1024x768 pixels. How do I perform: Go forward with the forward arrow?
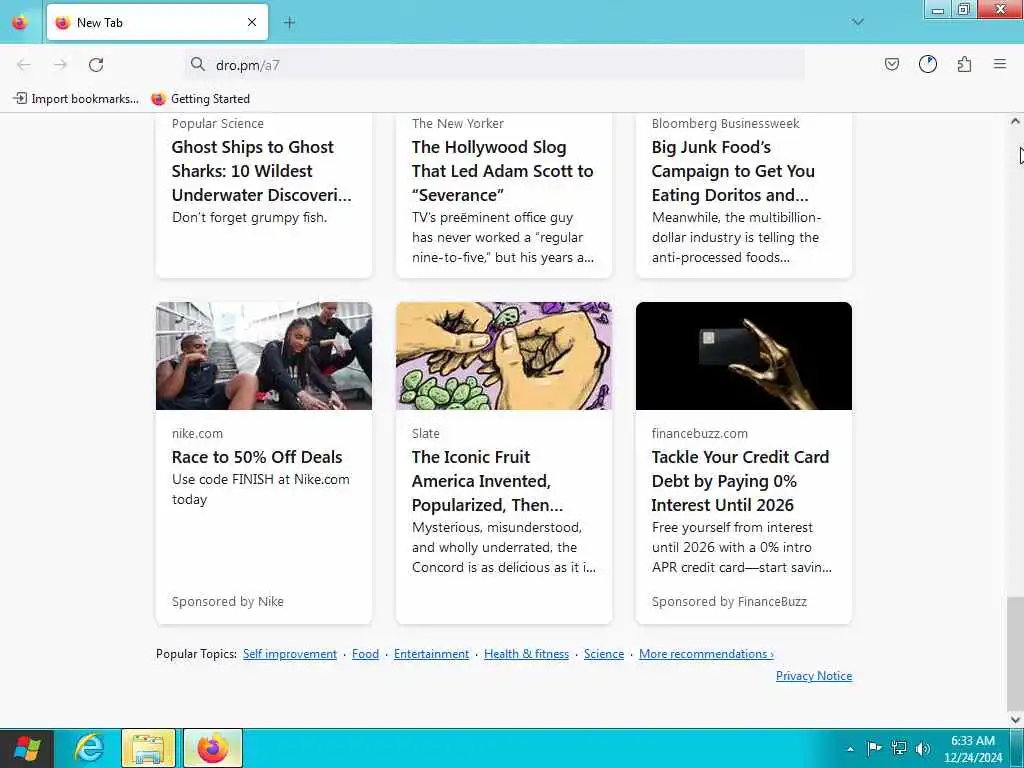pyautogui.click(x=60, y=64)
